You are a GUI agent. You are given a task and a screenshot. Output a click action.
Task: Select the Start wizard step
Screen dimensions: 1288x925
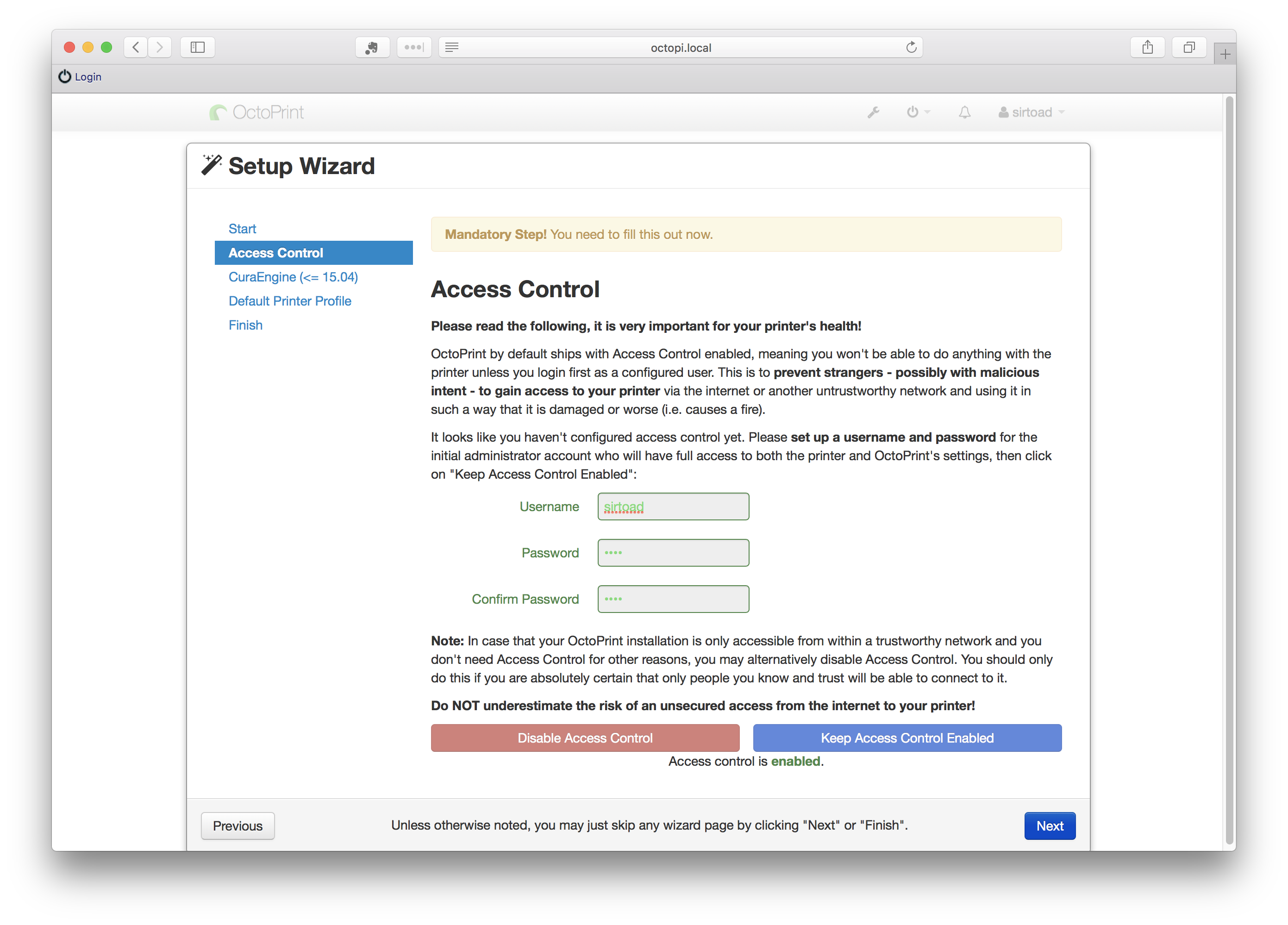click(x=242, y=229)
